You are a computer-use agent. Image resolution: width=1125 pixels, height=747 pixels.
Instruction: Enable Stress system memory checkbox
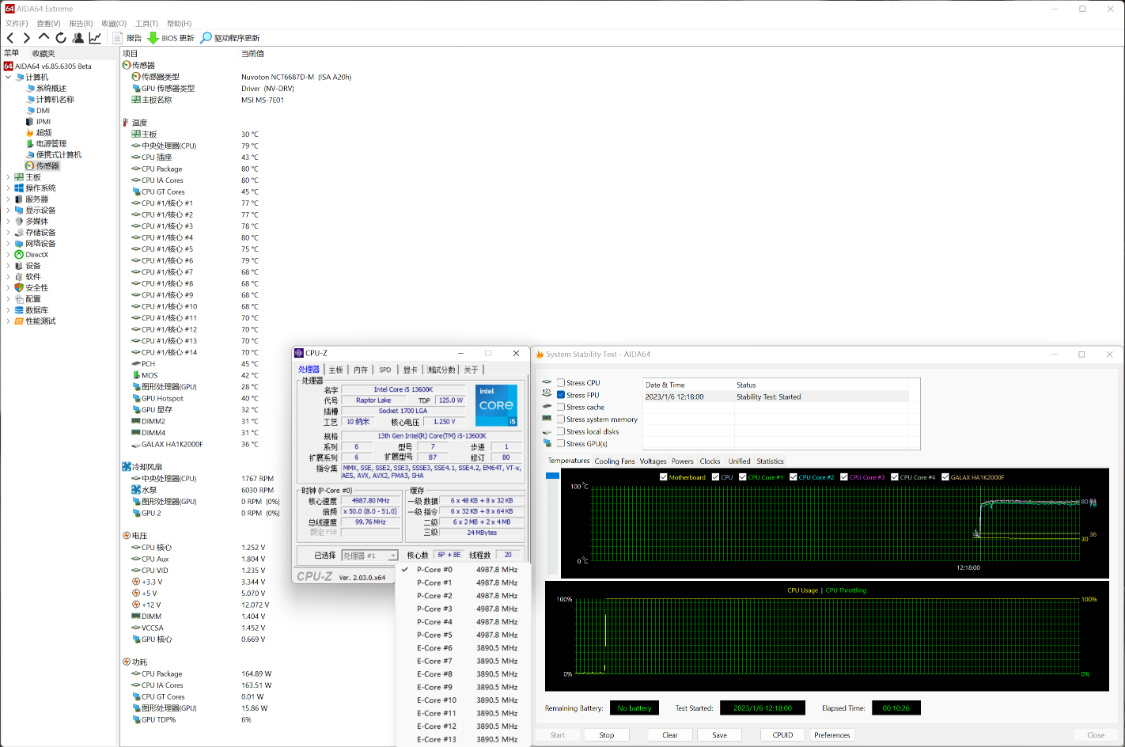pyautogui.click(x=561, y=419)
